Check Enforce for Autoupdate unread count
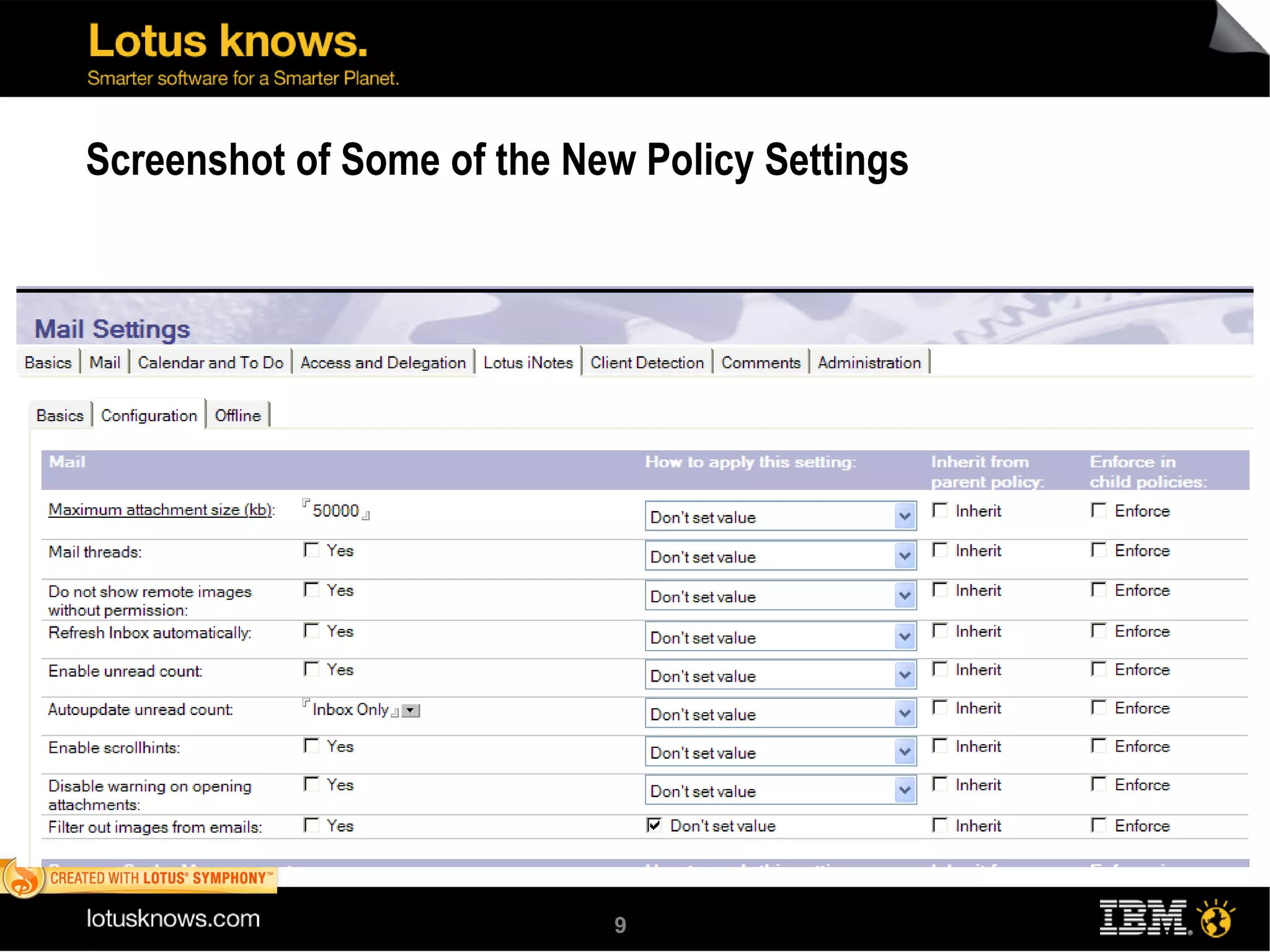Screen dimensions: 1270x952 (x=1099, y=708)
